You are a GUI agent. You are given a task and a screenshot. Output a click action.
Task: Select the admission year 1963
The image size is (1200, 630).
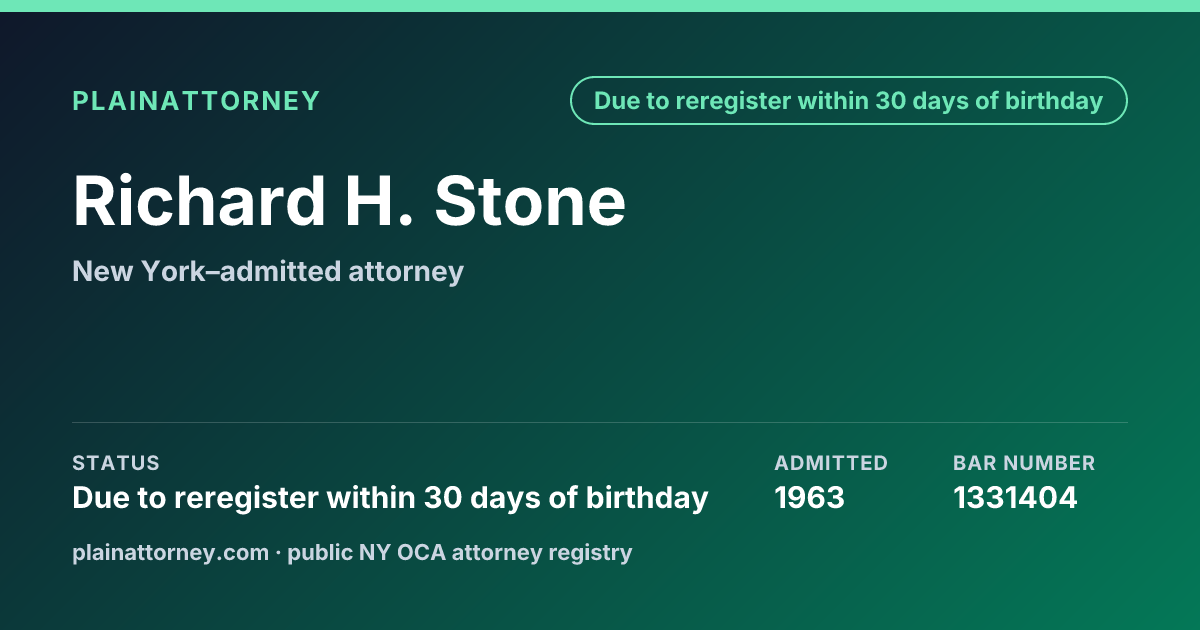tap(810, 497)
